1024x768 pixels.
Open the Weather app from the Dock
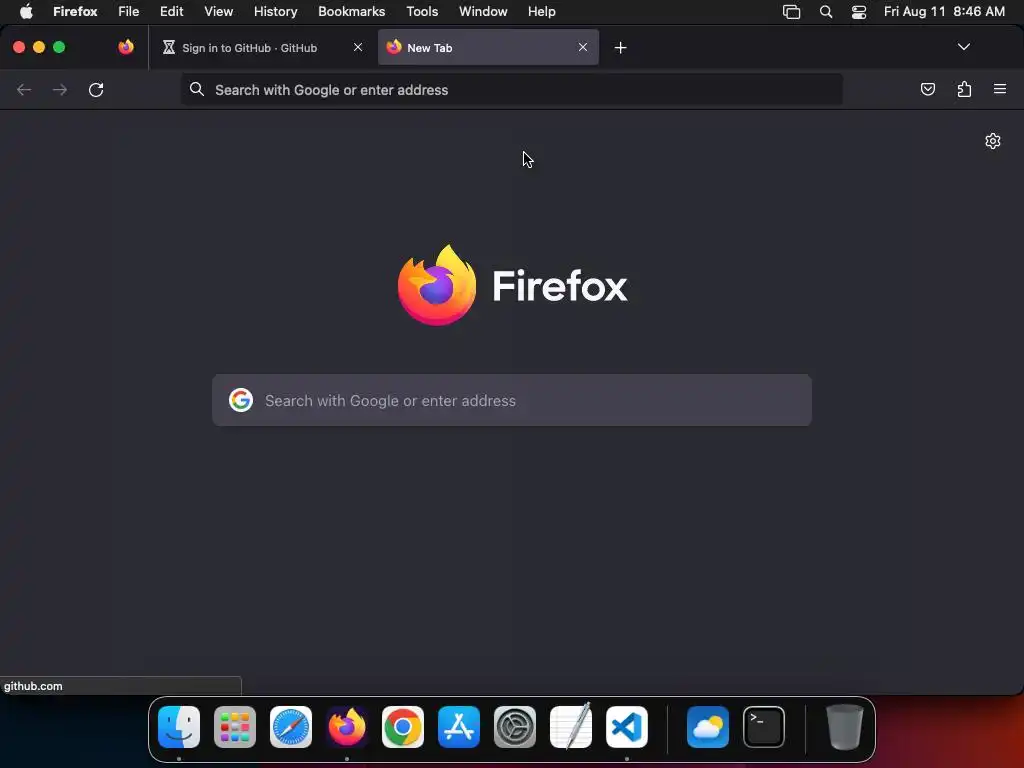click(x=708, y=727)
